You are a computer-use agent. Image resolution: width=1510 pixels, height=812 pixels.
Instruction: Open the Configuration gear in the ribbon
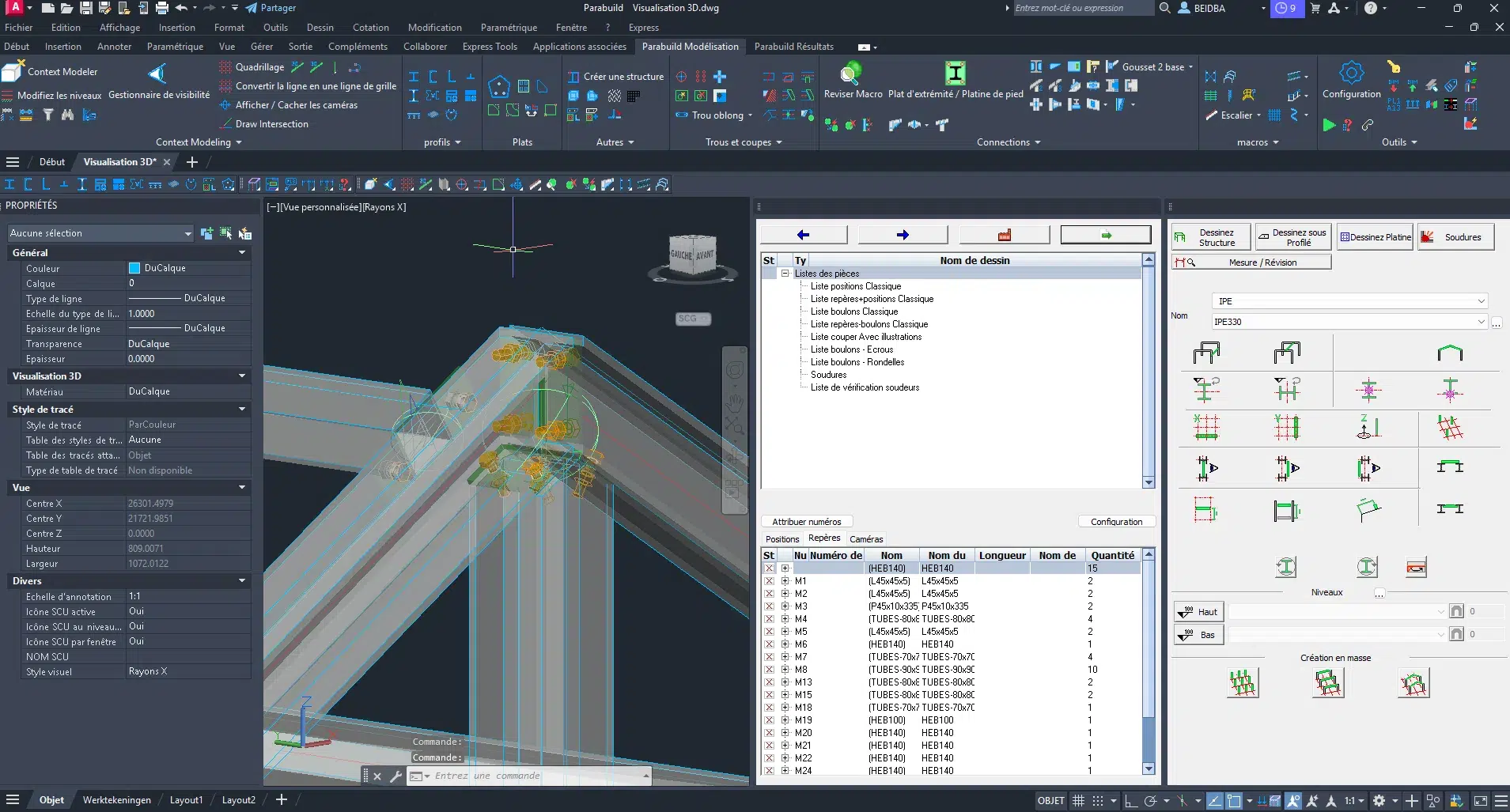[1351, 74]
